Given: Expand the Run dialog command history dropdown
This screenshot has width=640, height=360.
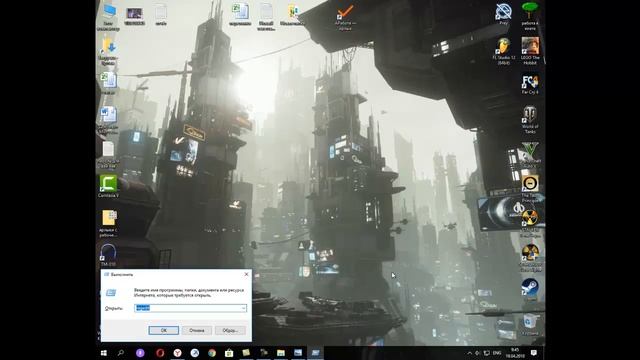Looking at the screenshot, I should [x=244, y=308].
